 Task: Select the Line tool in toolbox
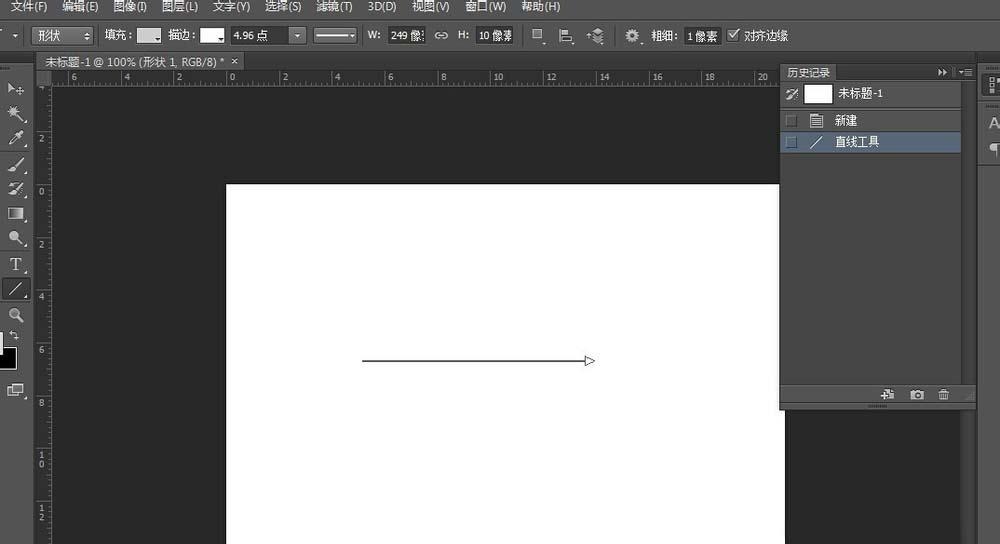point(15,289)
